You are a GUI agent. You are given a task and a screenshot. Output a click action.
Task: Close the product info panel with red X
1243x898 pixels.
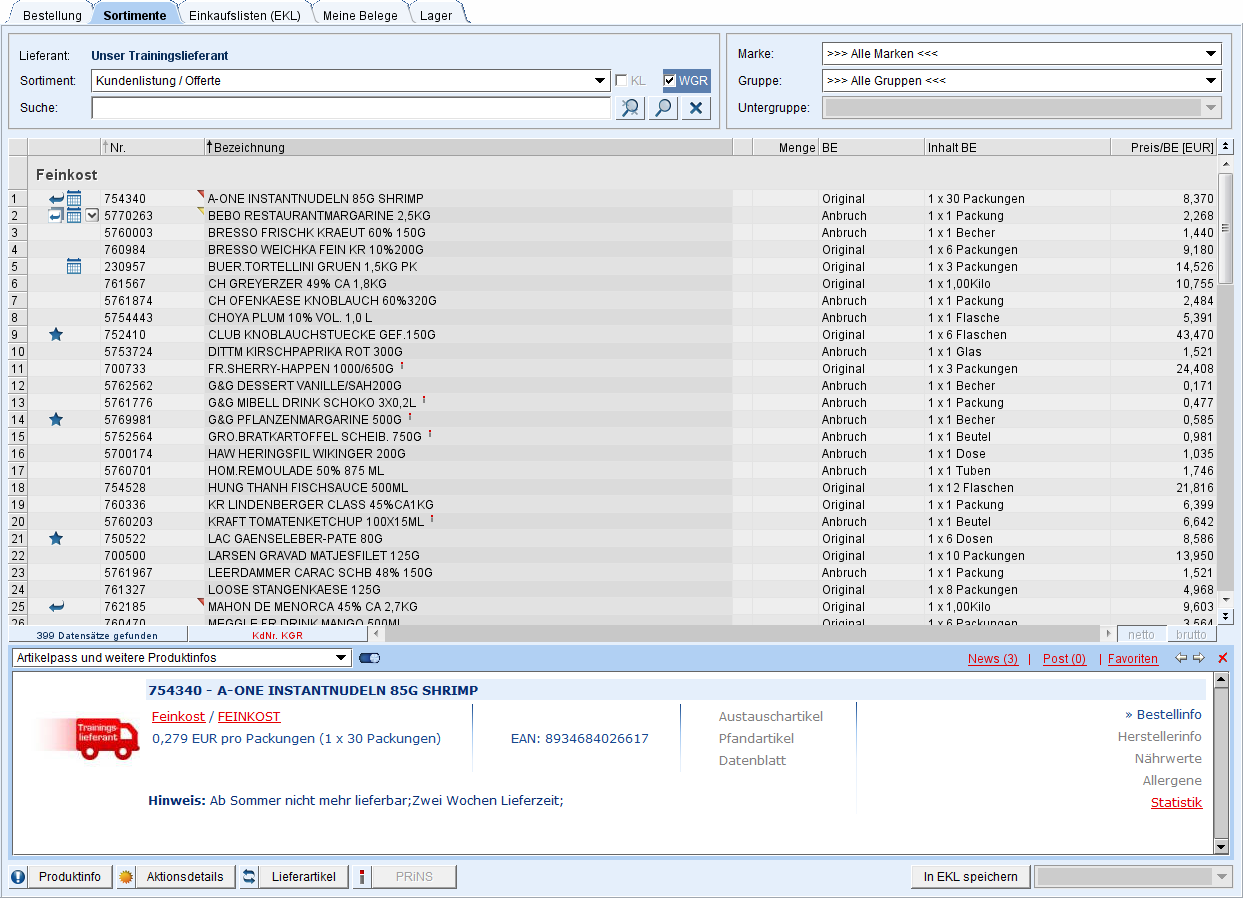click(x=1222, y=658)
